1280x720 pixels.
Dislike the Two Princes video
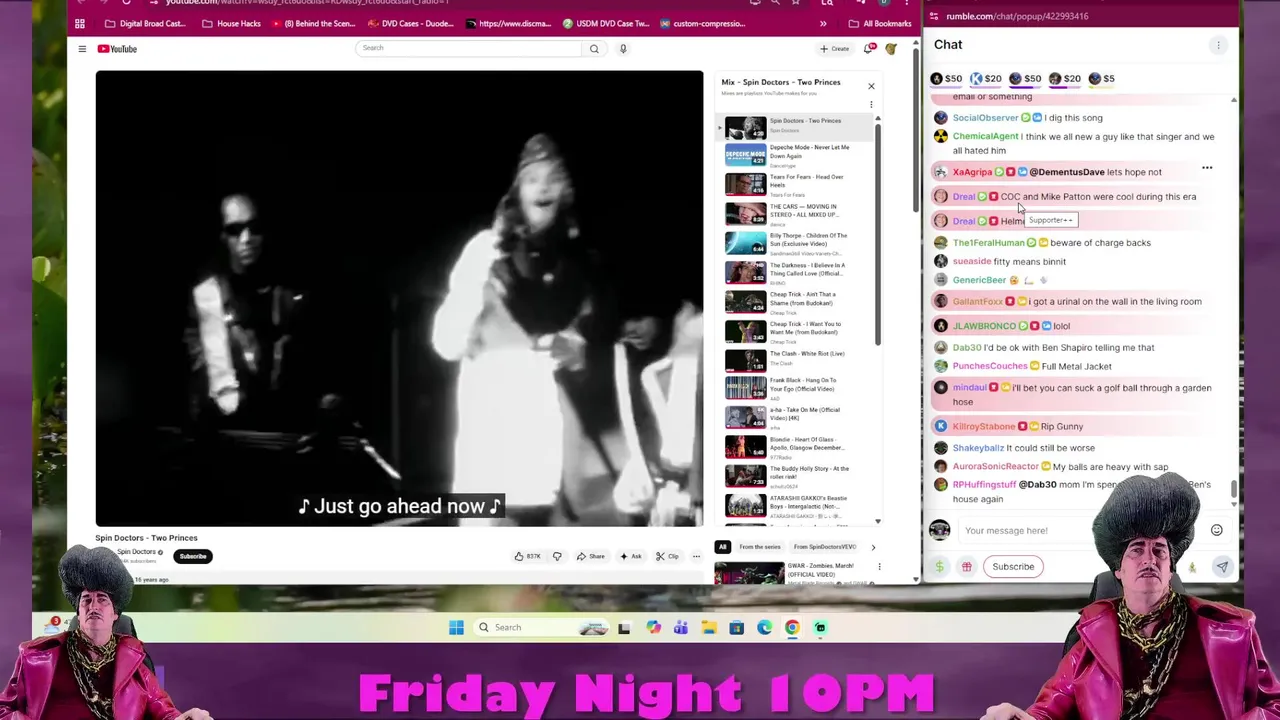pos(557,556)
